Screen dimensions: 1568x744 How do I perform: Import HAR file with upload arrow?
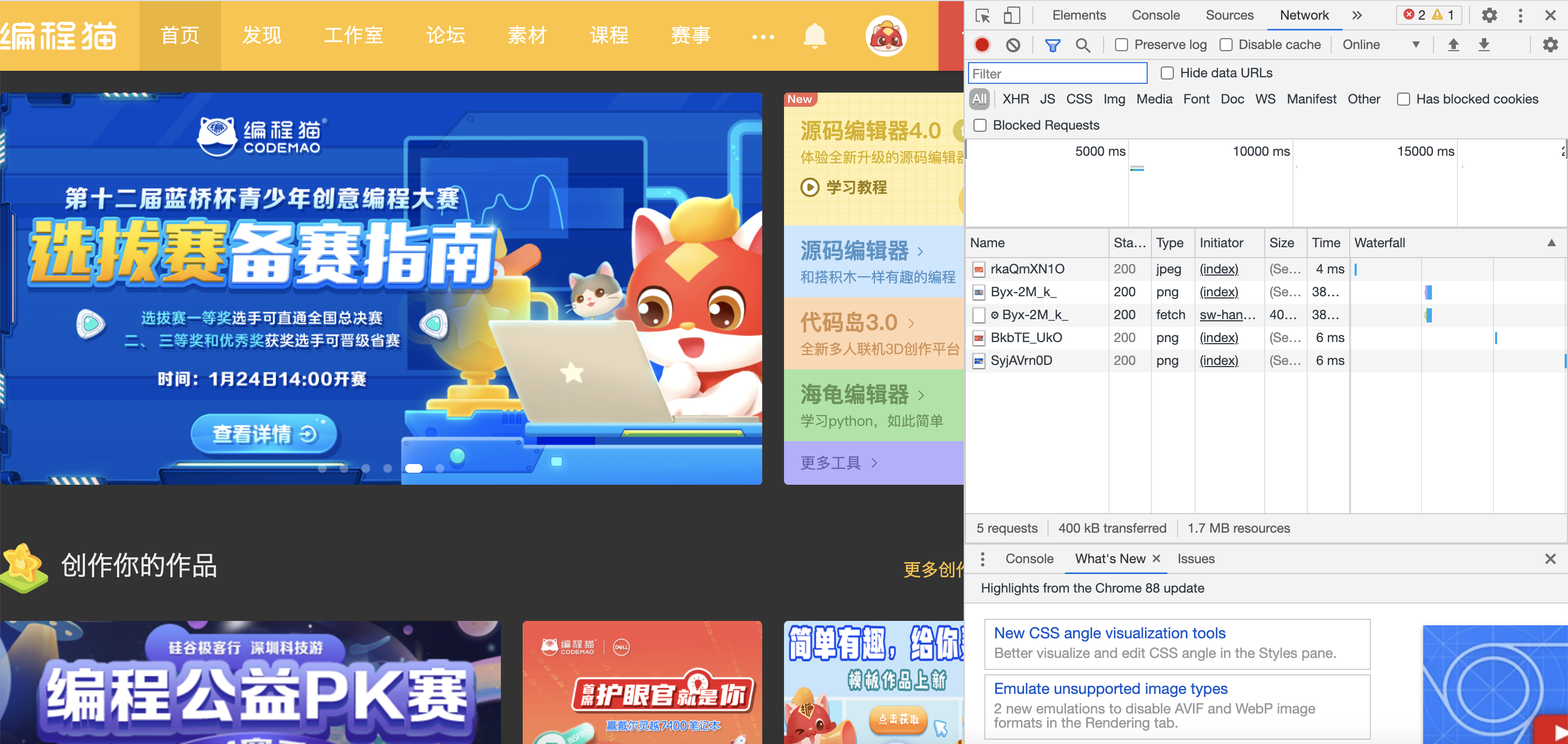[x=1454, y=45]
